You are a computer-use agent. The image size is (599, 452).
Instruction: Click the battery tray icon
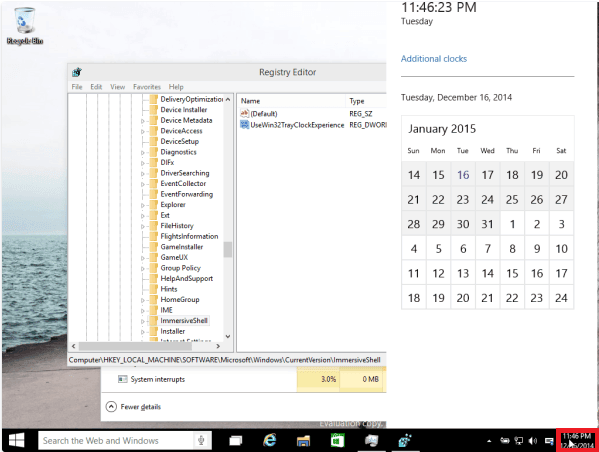(x=505, y=441)
